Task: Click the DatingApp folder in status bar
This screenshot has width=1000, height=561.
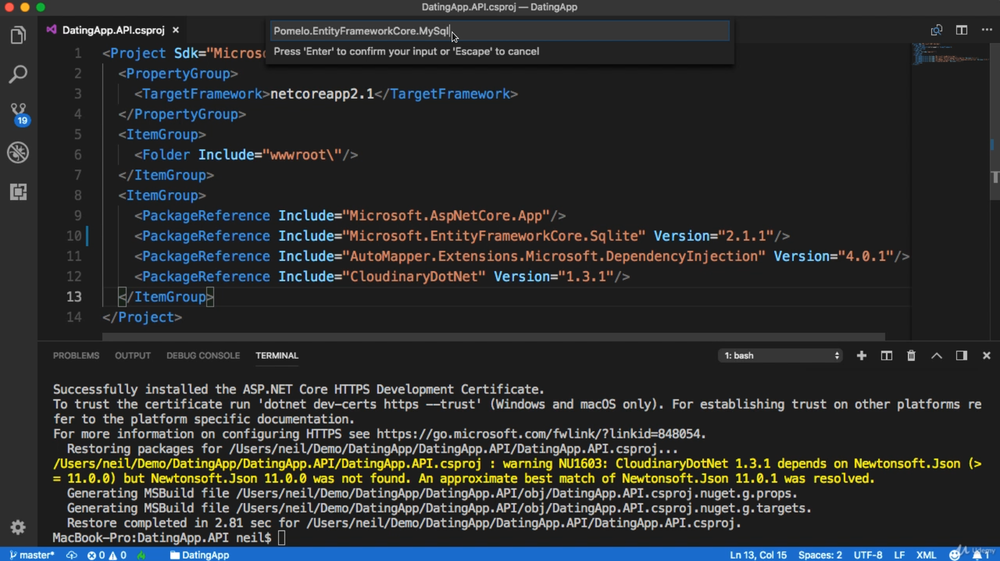Action: click(199, 555)
